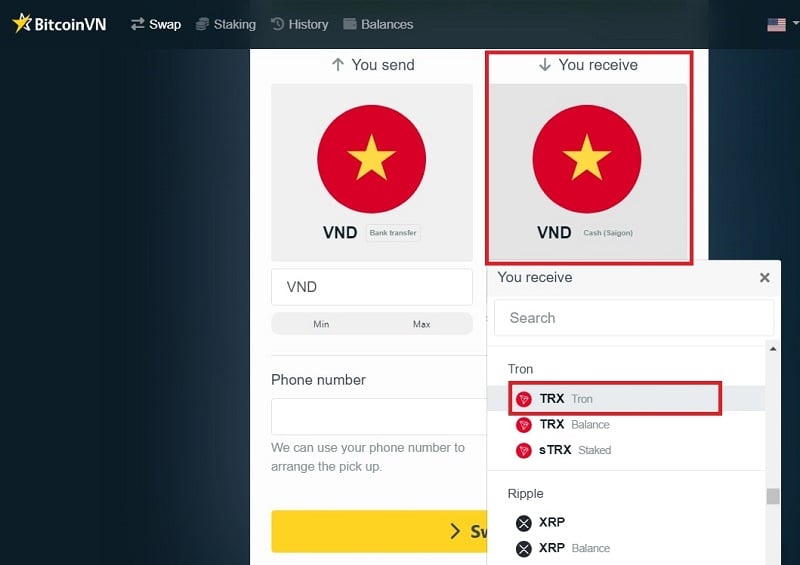800x565 pixels.
Task: Open the History page
Action: tap(299, 24)
